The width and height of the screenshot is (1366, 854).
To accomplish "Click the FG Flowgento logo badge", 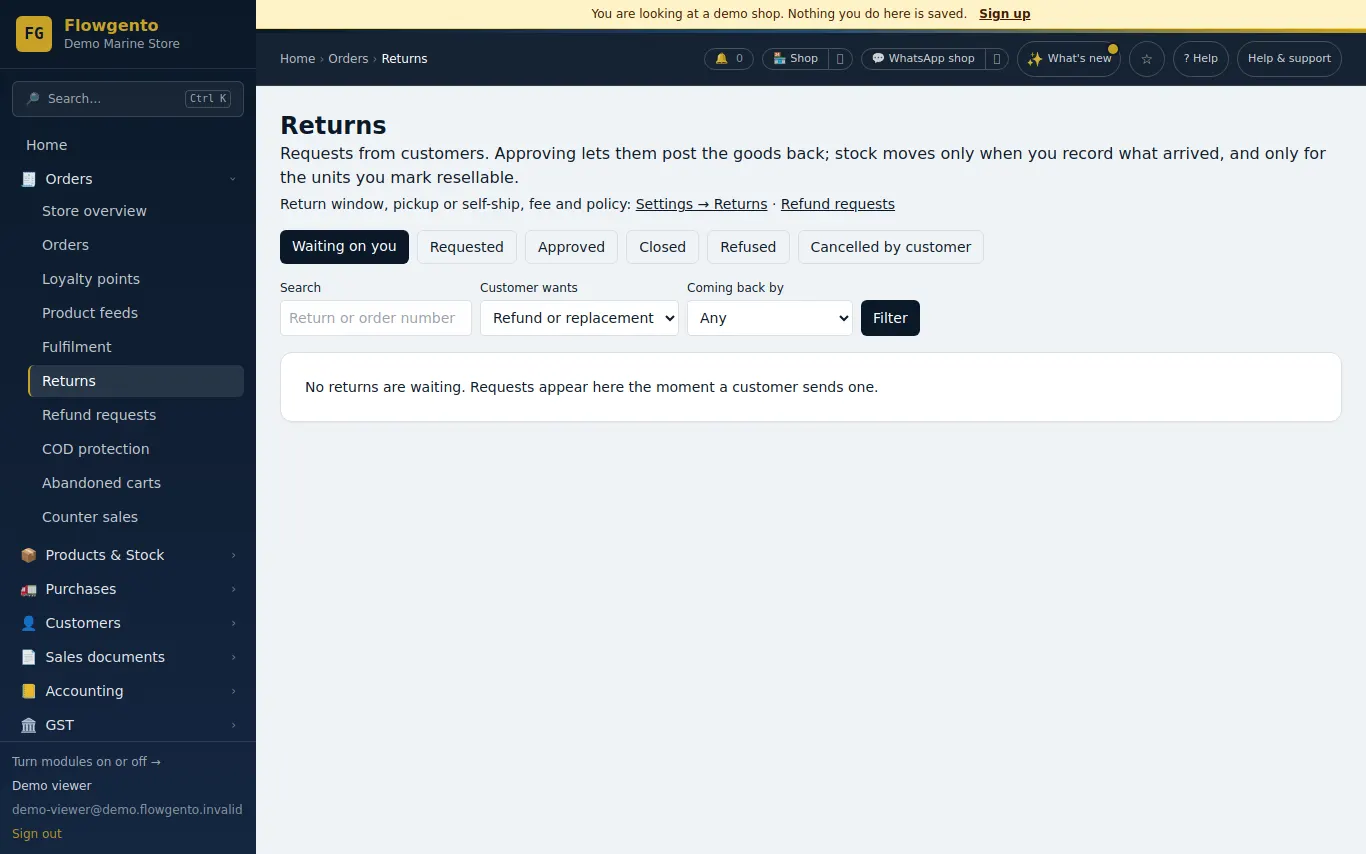I will click(x=34, y=34).
